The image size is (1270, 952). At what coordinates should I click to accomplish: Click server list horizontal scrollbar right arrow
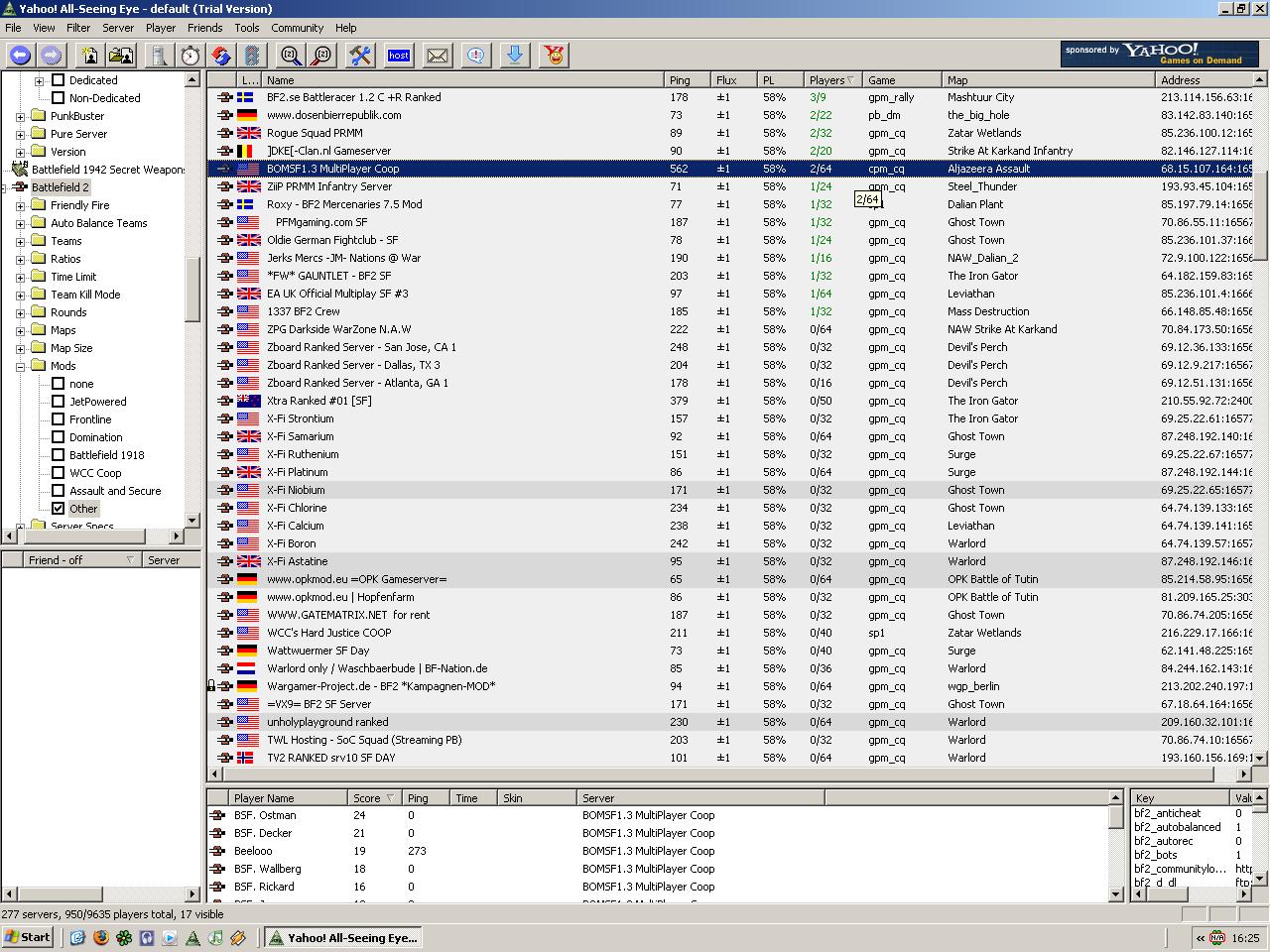click(1244, 773)
